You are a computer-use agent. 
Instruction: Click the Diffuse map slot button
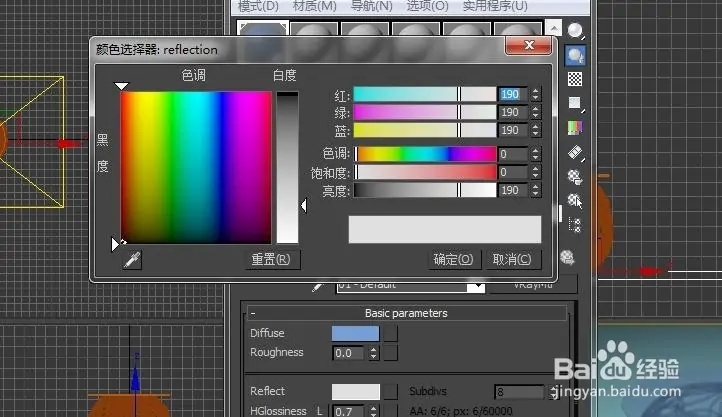tap(390, 333)
